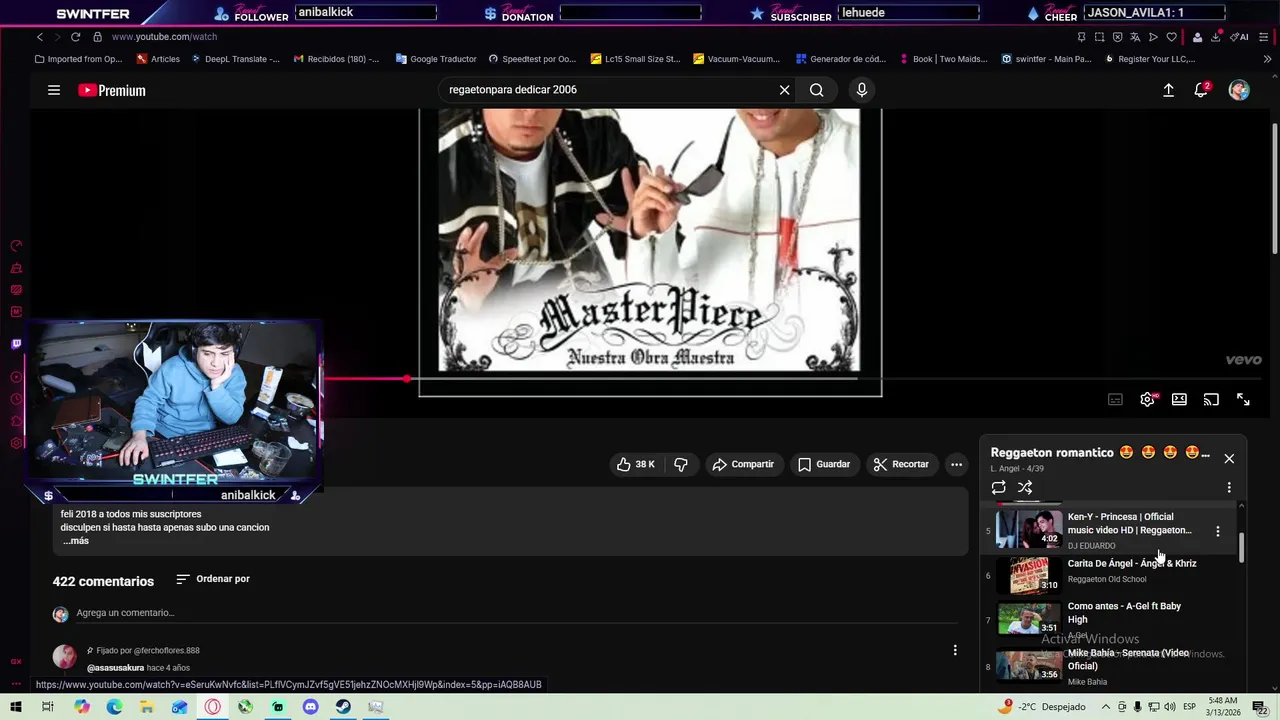Open options for the pinned comment
1280x720 pixels.
point(955,650)
